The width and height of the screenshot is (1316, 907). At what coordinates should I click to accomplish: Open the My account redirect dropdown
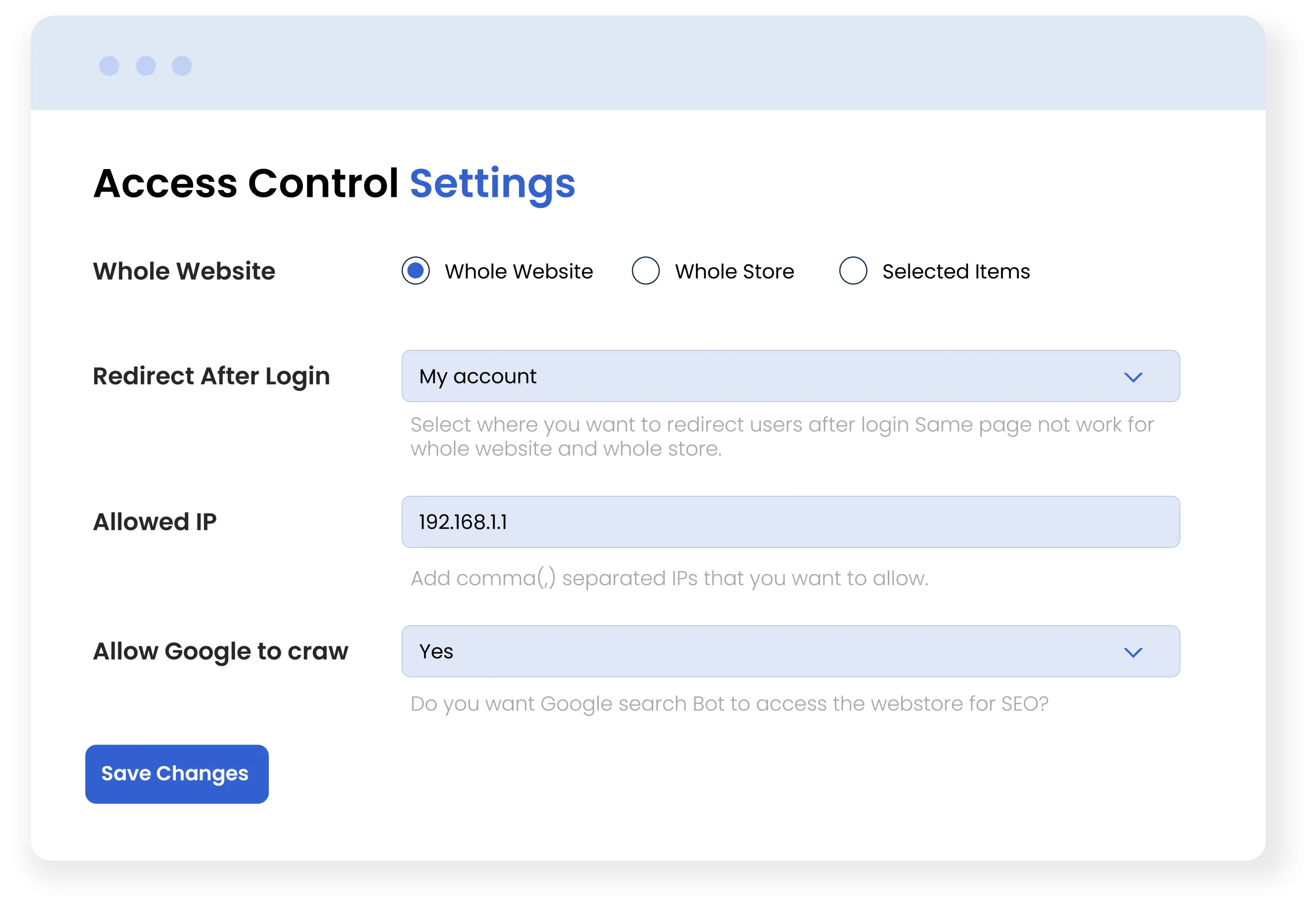click(790, 376)
